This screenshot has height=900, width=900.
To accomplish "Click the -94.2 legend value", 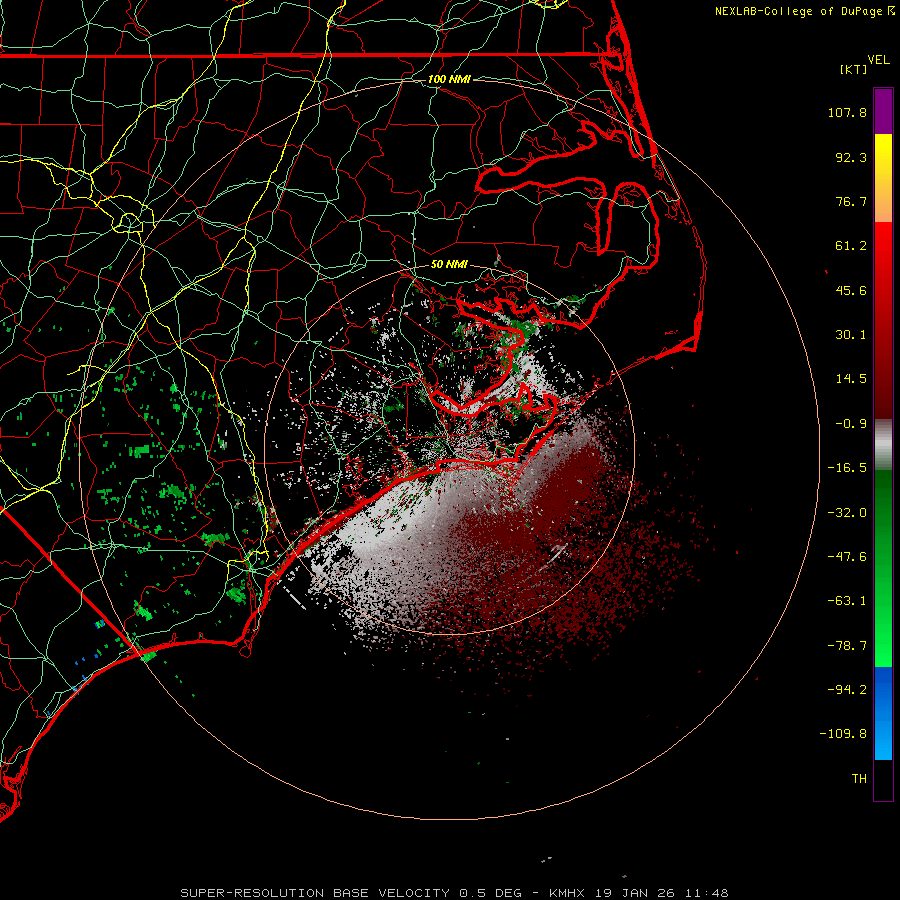I will point(847,689).
